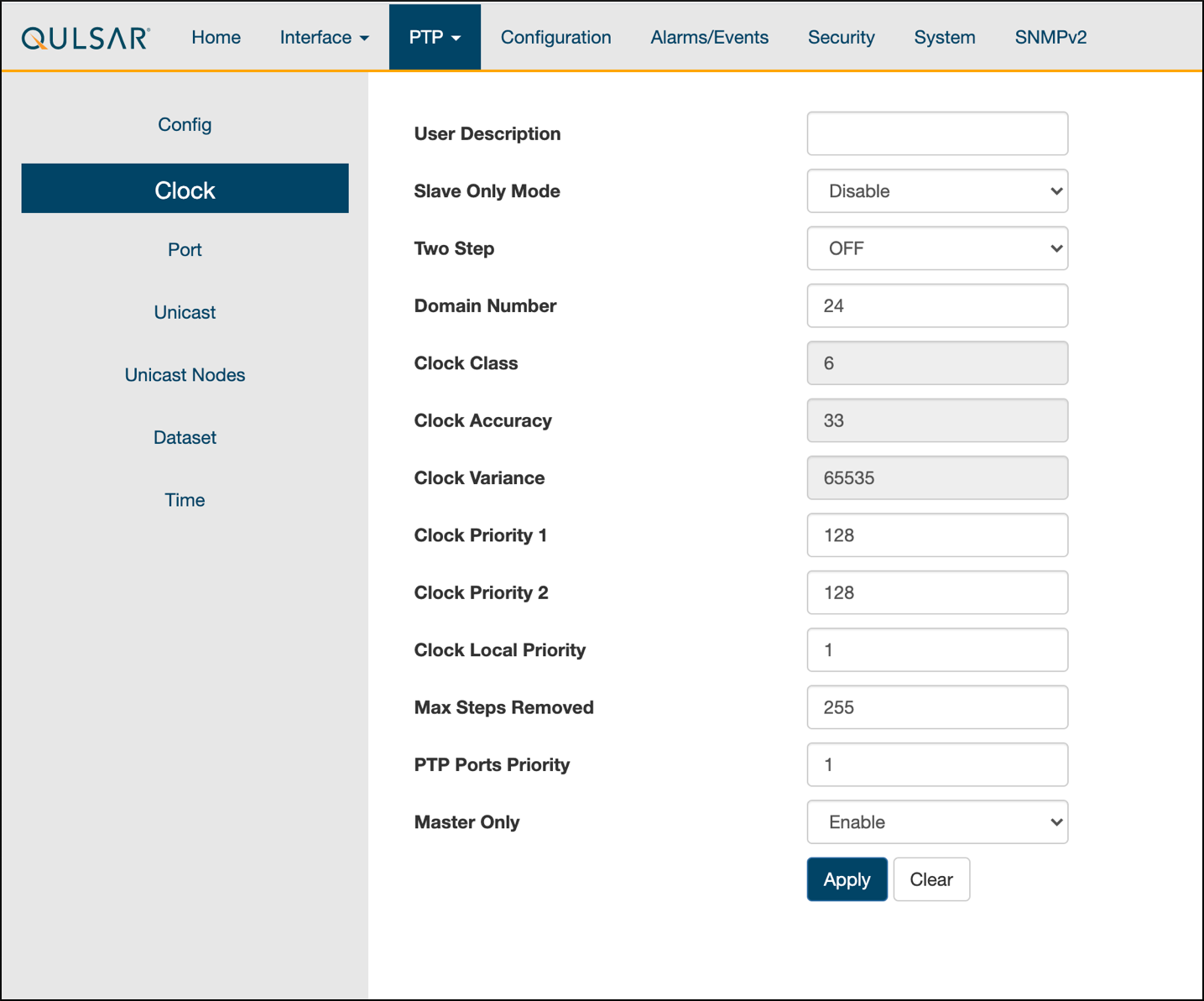This screenshot has height=1001, width=1204.
Task: Open the Interface dropdown menu
Action: pos(324,38)
